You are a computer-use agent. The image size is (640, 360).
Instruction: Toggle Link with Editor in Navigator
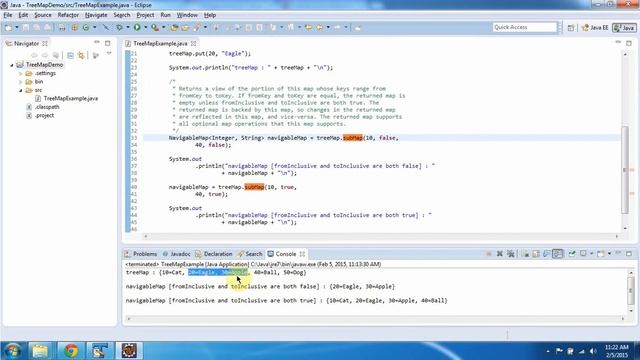coord(81,55)
